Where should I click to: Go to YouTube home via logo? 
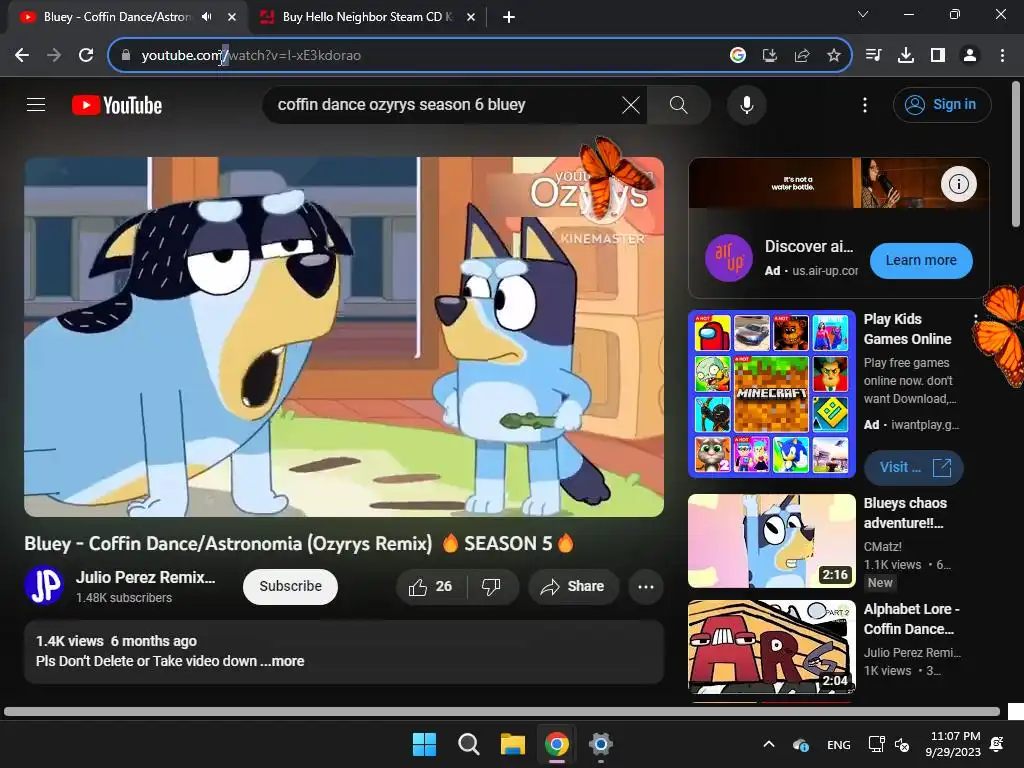click(x=117, y=105)
